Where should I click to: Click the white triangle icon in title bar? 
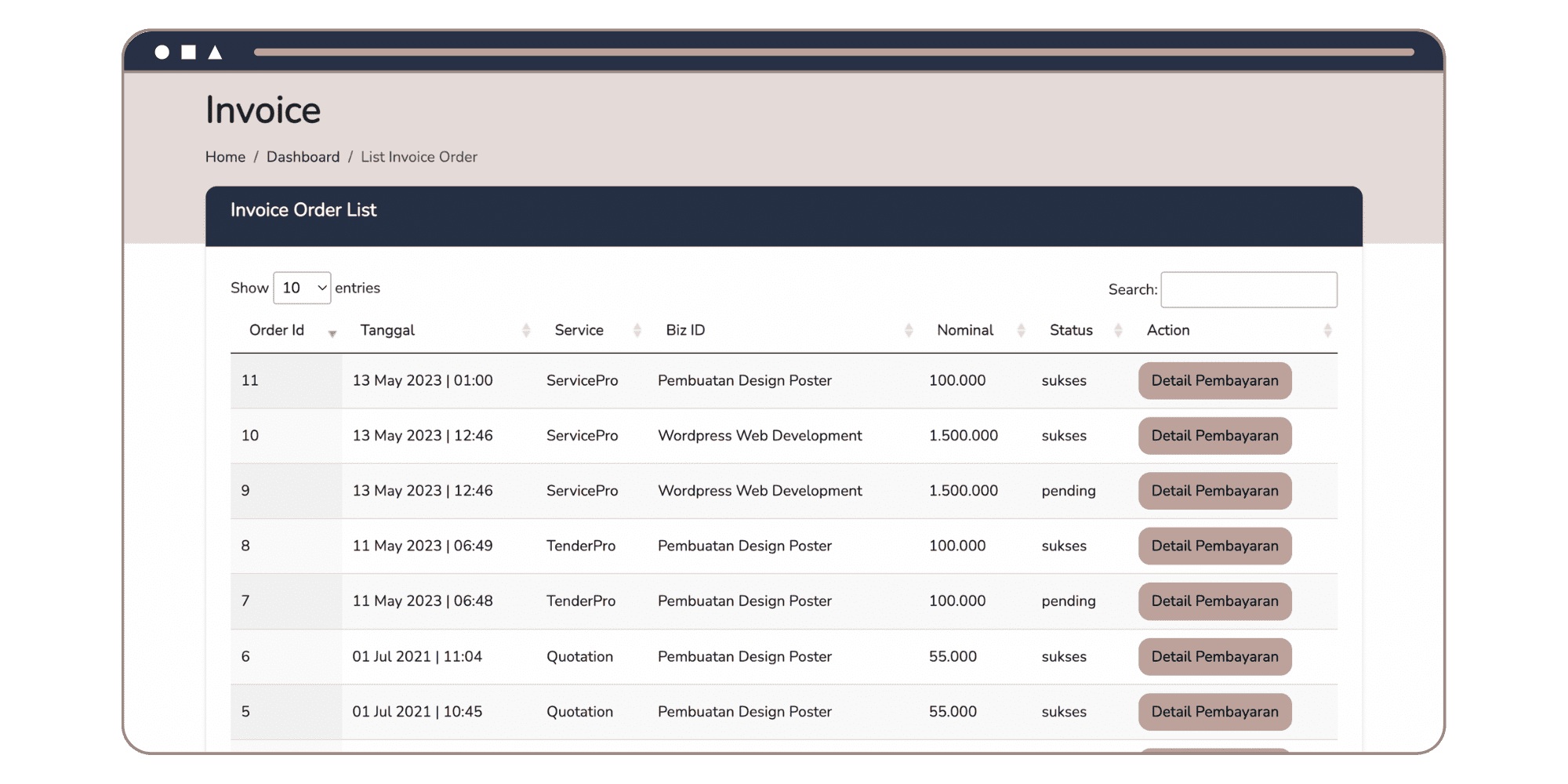click(215, 53)
